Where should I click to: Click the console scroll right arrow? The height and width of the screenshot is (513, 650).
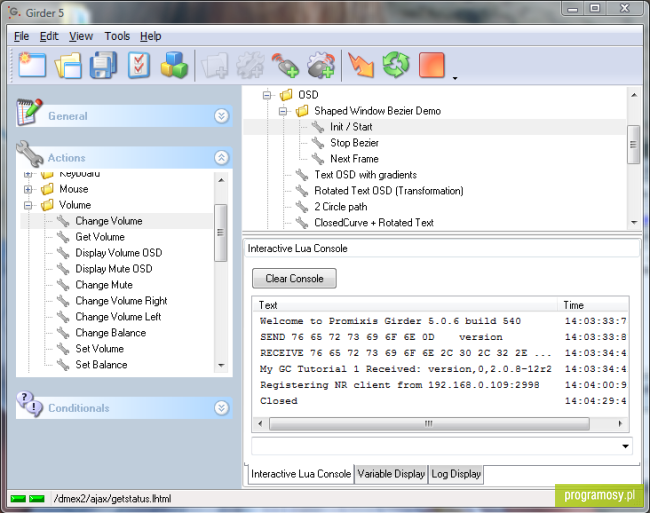pos(620,423)
